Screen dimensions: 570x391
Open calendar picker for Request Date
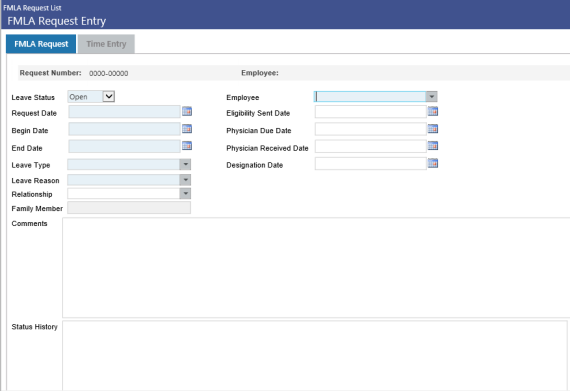point(187,111)
